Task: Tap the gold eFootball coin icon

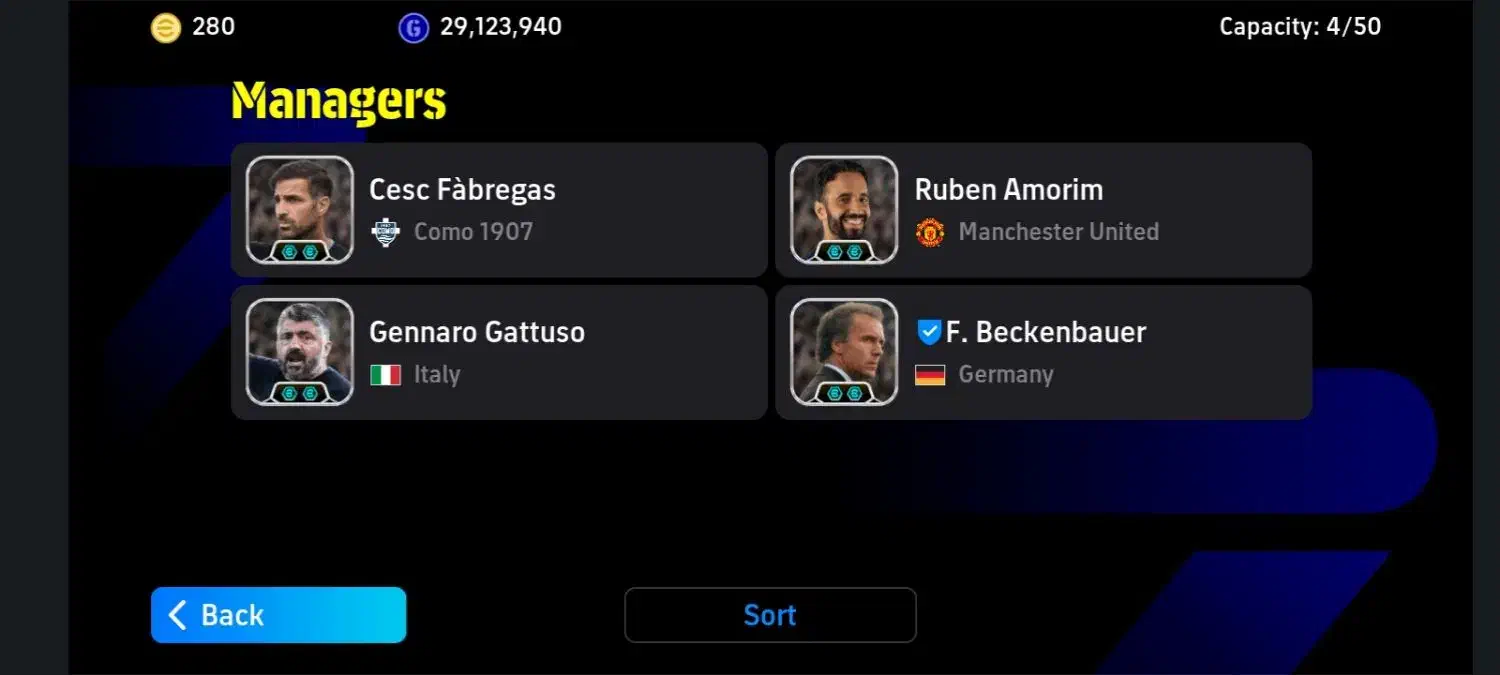Action: click(x=166, y=27)
